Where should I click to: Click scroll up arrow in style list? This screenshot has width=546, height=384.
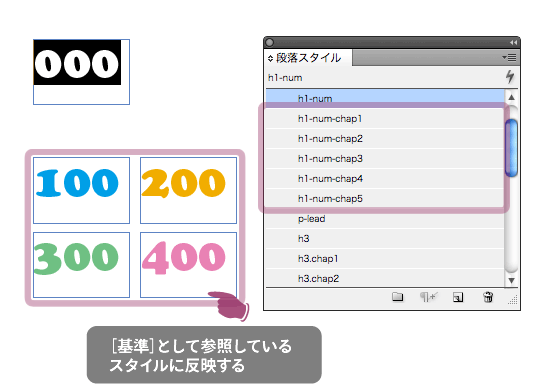pos(511,97)
